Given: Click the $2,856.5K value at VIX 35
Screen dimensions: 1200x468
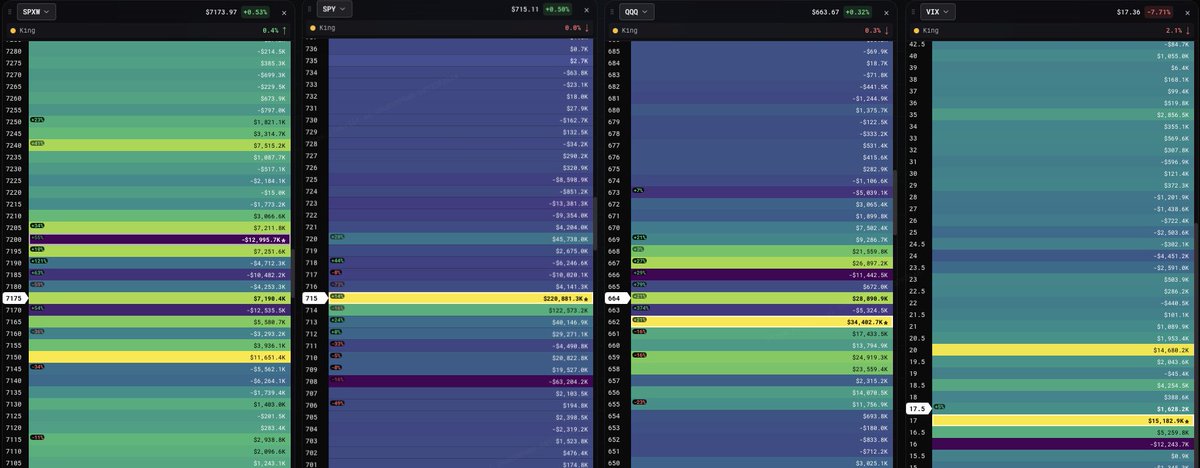Looking at the screenshot, I should pos(1171,115).
